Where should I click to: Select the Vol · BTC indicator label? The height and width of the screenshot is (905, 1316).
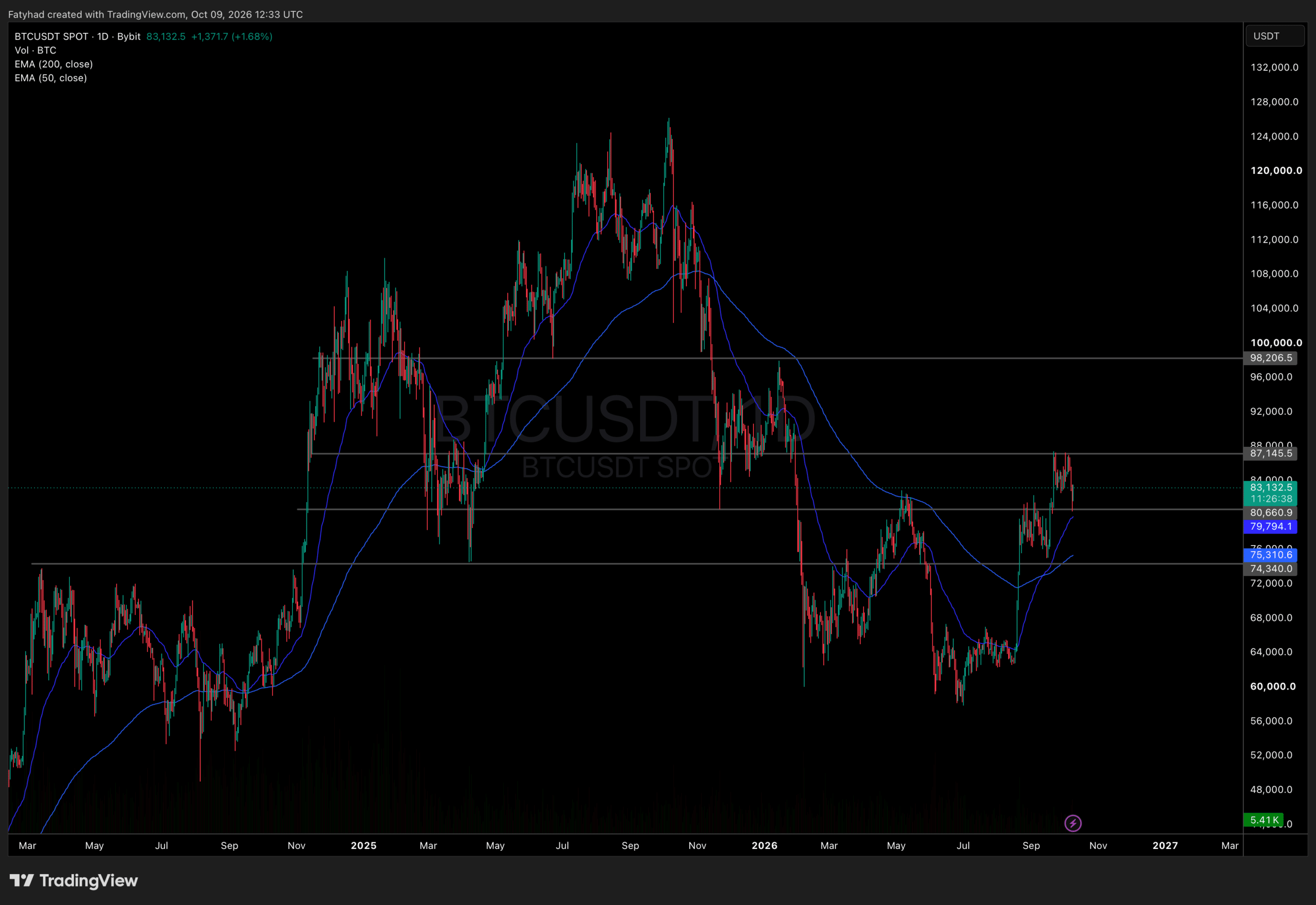click(x=35, y=50)
